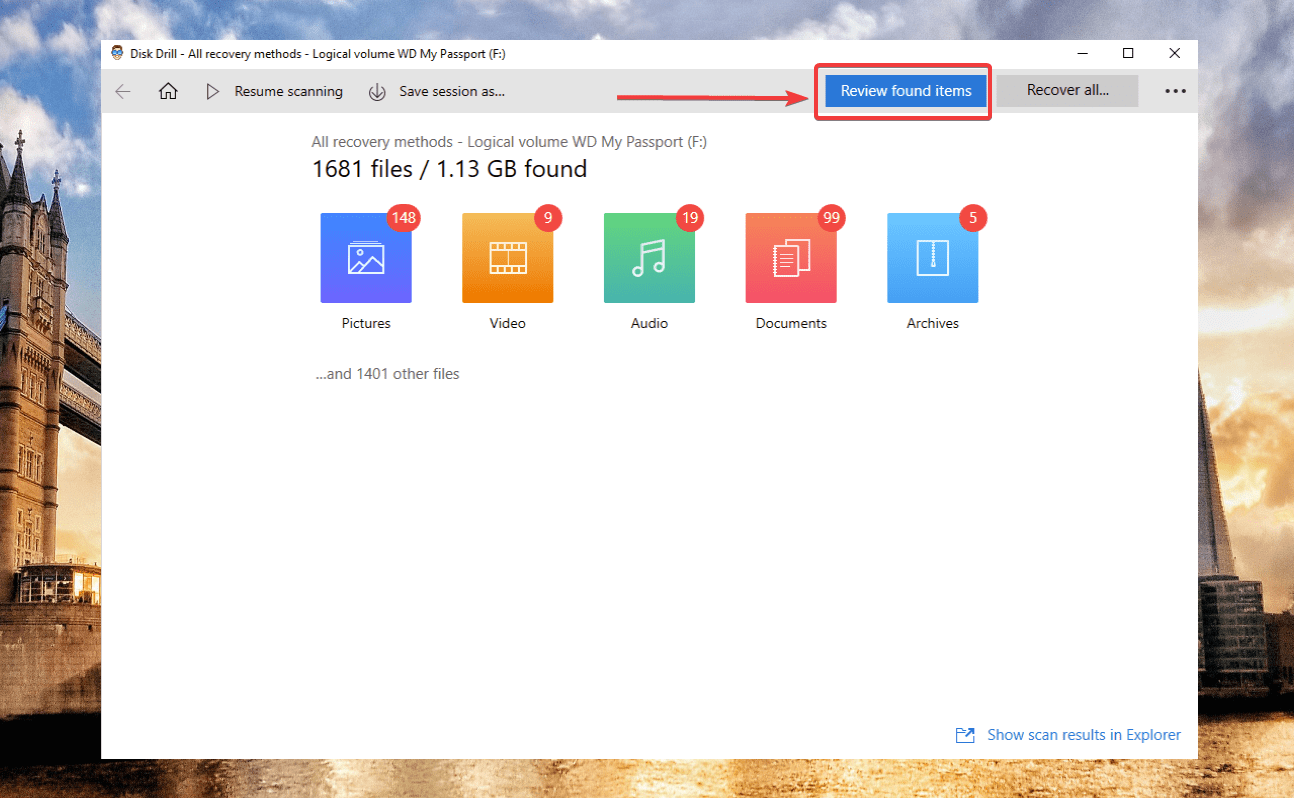Close the Disk Drill window

click(x=1175, y=53)
